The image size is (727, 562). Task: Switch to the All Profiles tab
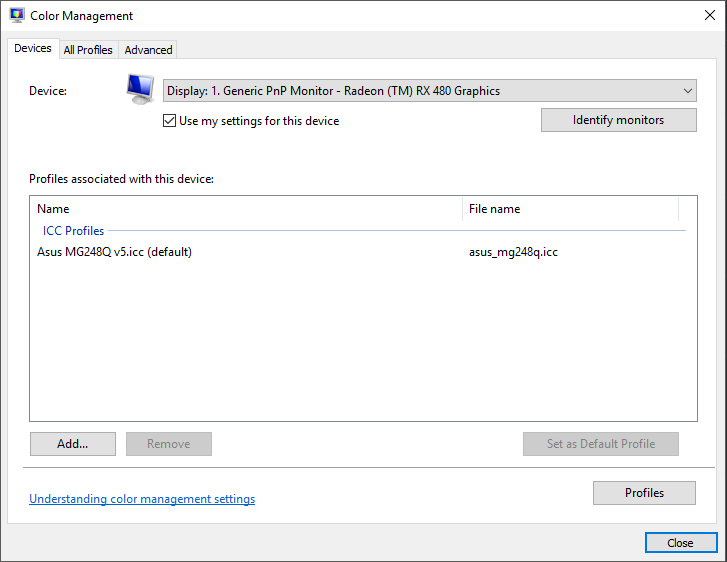(x=88, y=50)
